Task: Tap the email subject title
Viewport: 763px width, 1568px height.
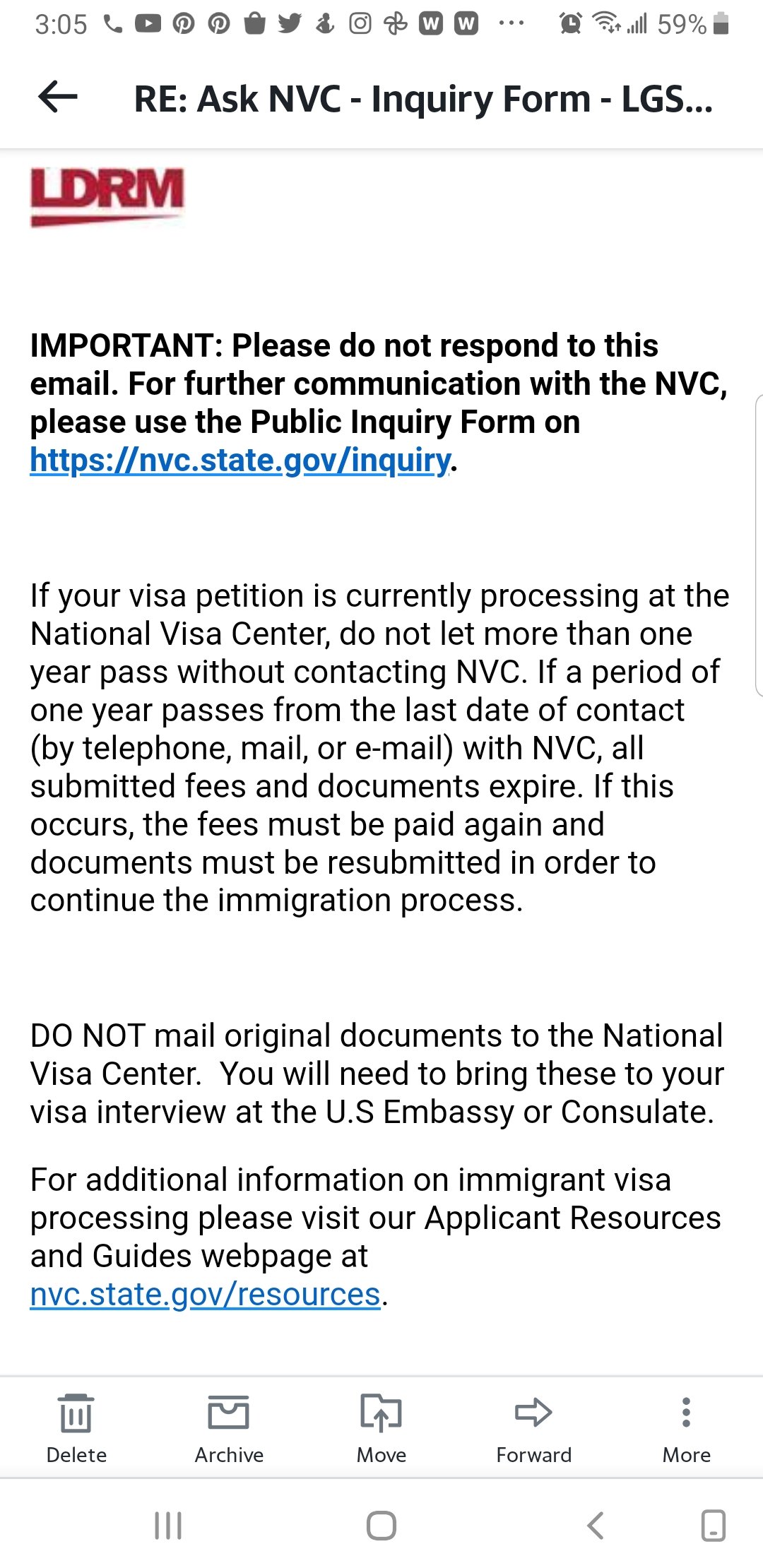Action: tap(423, 99)
